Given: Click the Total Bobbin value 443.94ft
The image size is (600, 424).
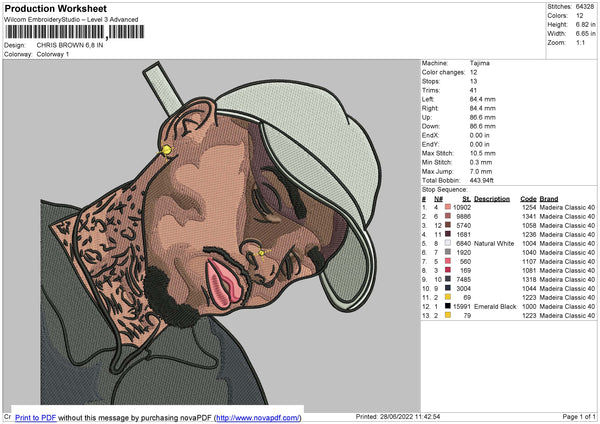Looking at the screenshot, I should click(481, 180).
